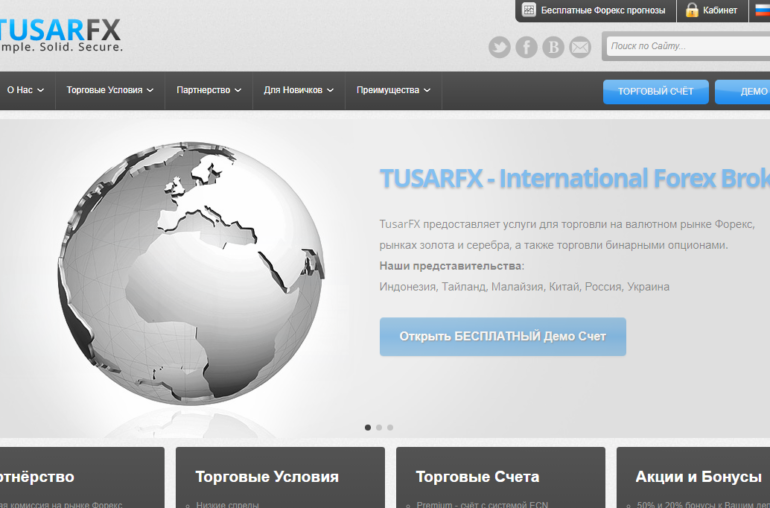
Task: Click the chart icon beside Форекс прогнозы
Action: pyautogui.click(x=528, y=10)
